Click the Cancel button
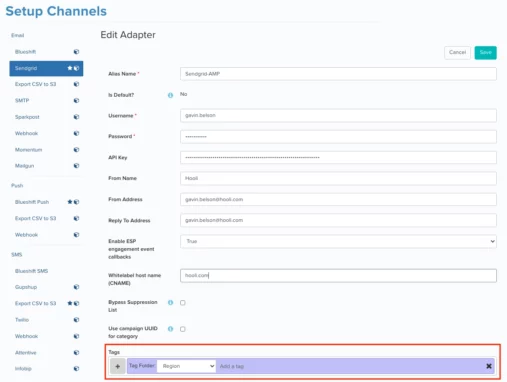Viewport: 507px width, 382px height. pyautogui.click(x=457, y=53)
